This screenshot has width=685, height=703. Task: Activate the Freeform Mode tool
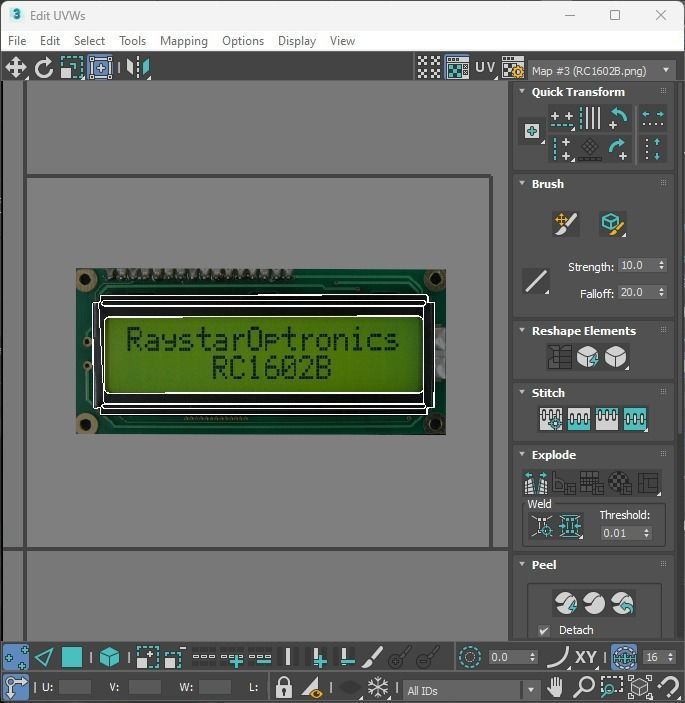pyautogui.click(x=100, y=68)
